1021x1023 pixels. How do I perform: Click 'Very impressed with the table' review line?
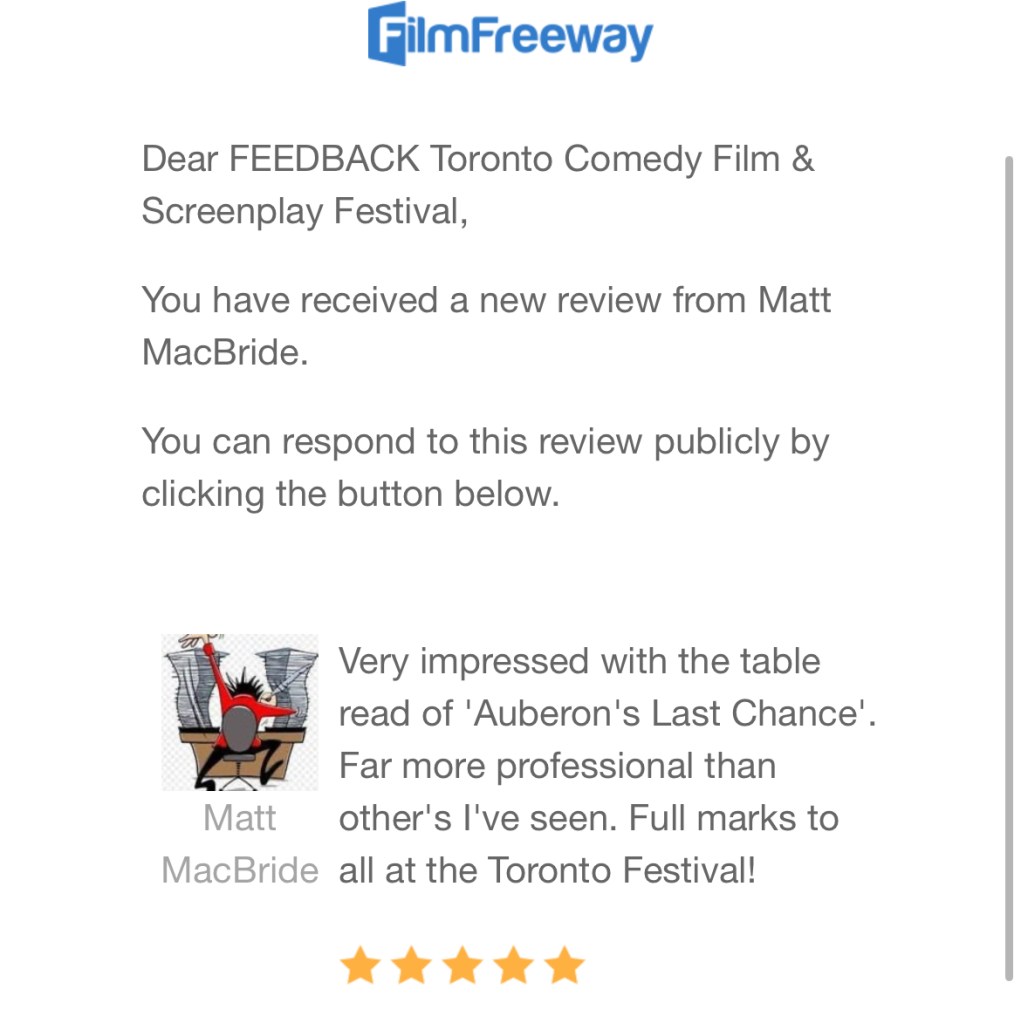(579, 661)
